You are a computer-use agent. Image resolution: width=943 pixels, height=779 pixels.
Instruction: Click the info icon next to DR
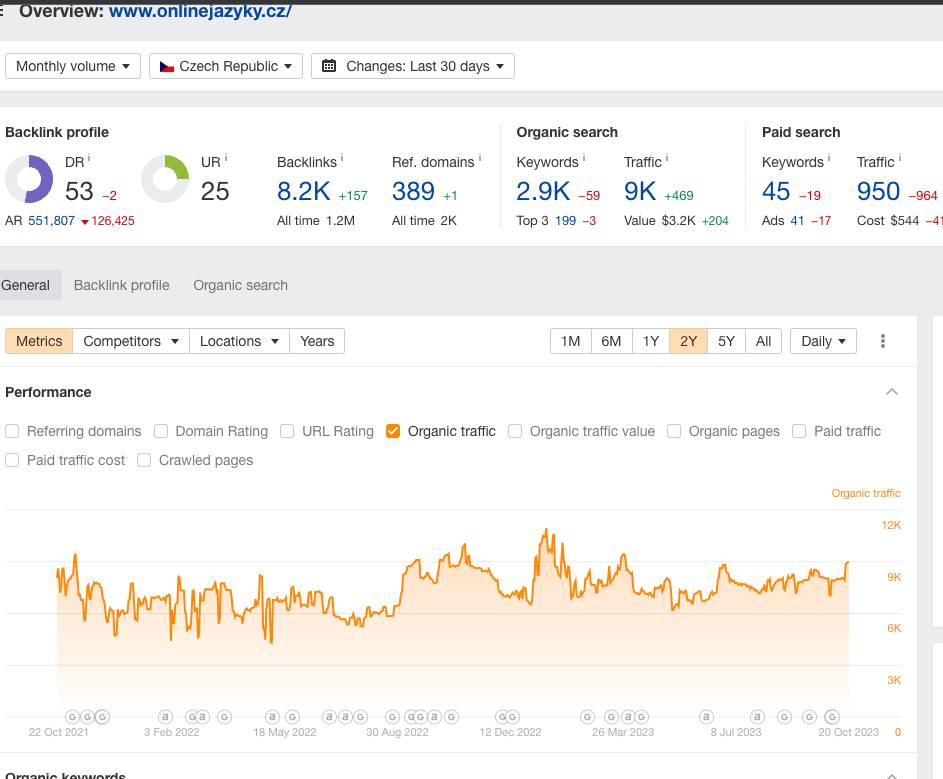[x=89, y=158]
